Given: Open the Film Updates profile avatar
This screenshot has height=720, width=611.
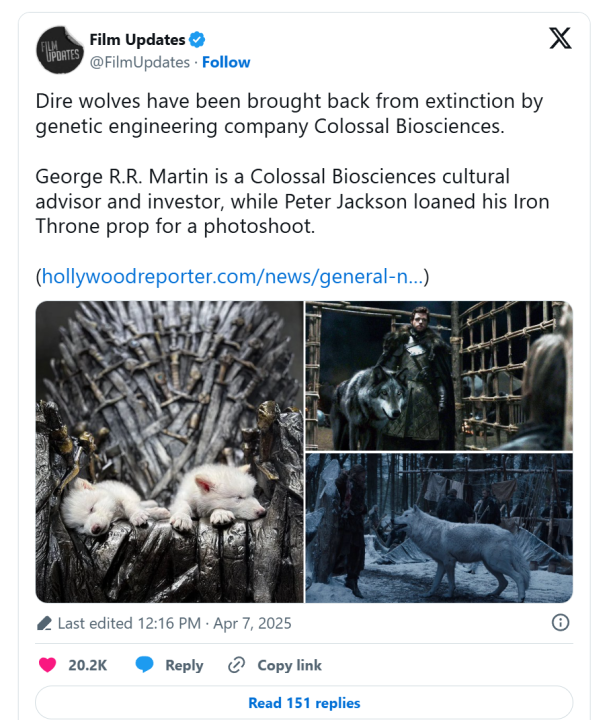Looking at the screenshot, I should (59, 49).
